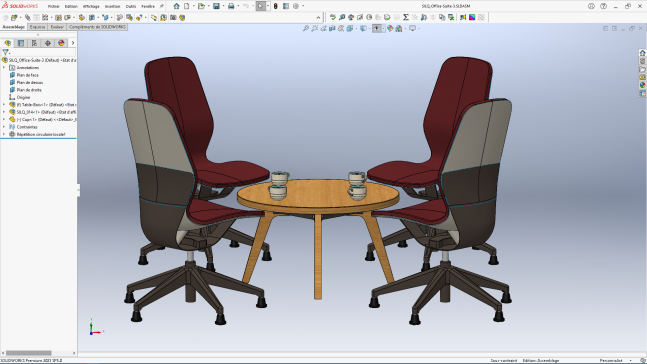Select Plan de face in tree
647x364 pixels.
coord(27,75)
